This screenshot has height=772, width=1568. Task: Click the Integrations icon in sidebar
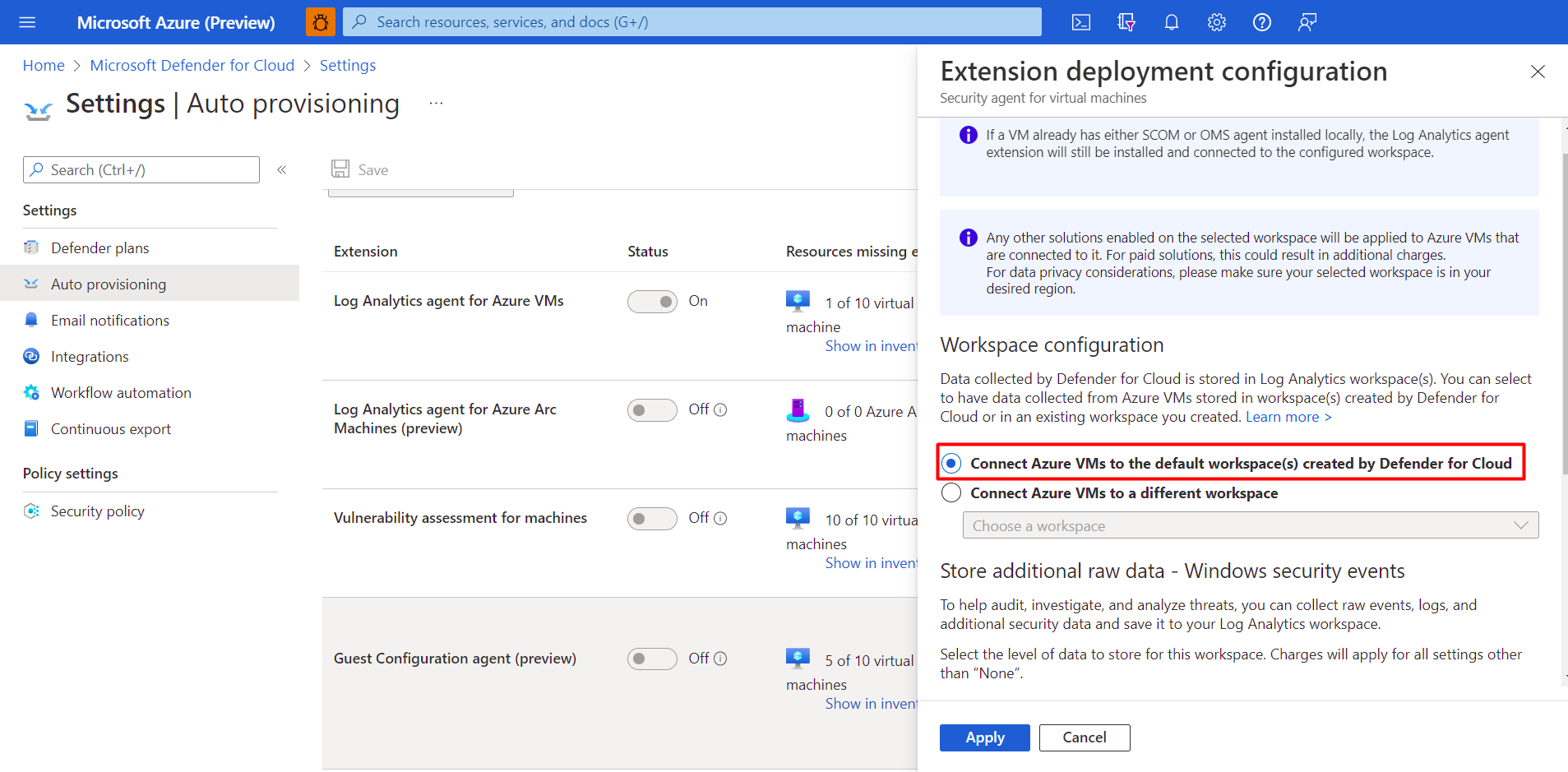pyautogui.click(x=31, y=356)
